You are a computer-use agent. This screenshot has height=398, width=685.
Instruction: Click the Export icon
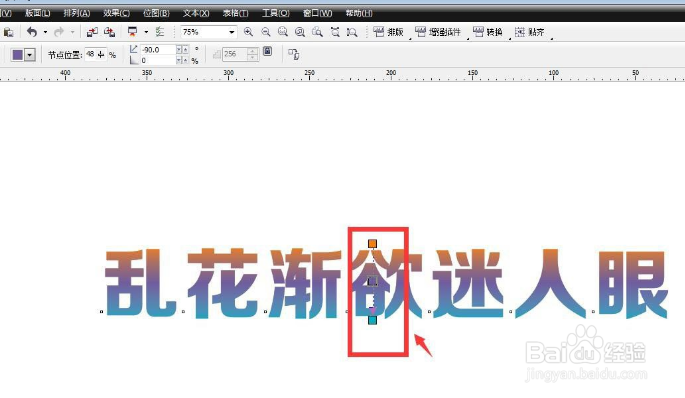point(109,32)
